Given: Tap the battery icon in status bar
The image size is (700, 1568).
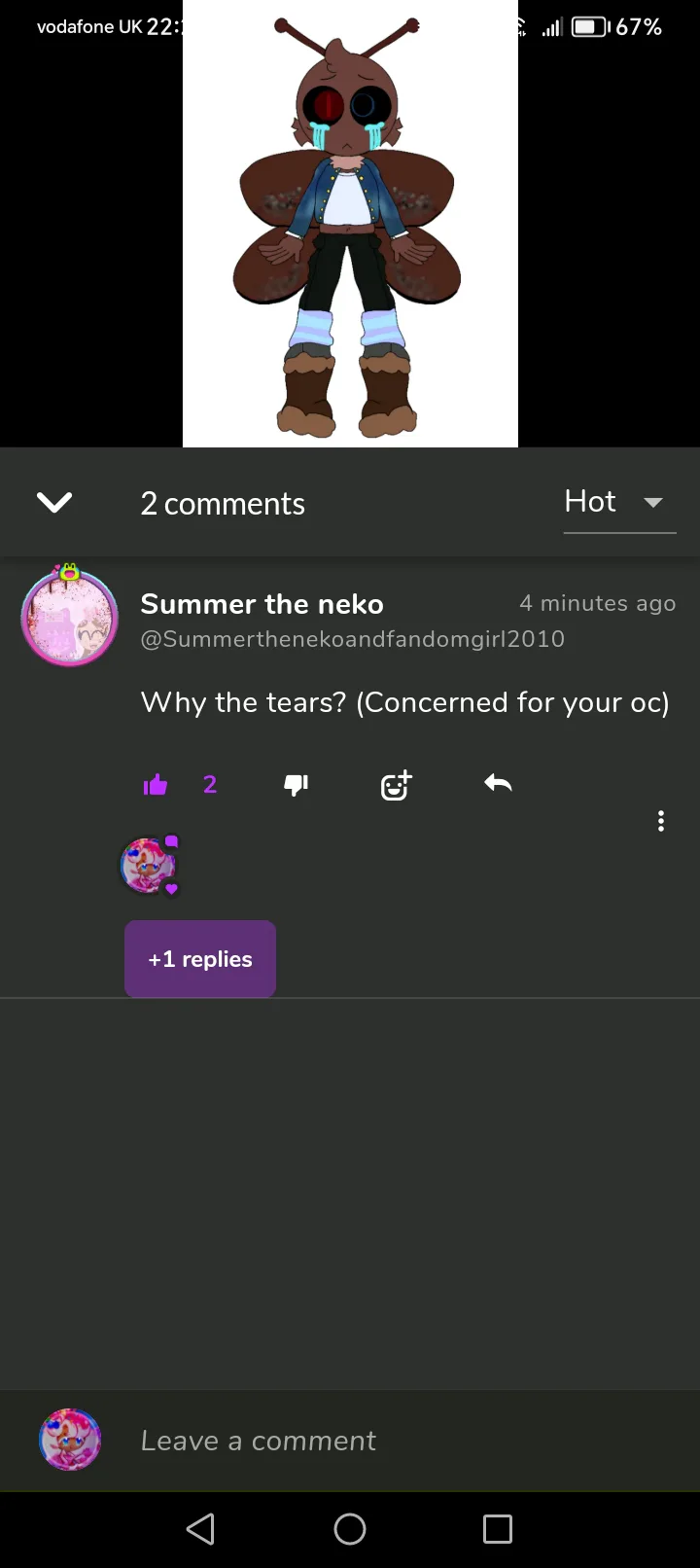Looking at the screenshot, I should [589, 27].
